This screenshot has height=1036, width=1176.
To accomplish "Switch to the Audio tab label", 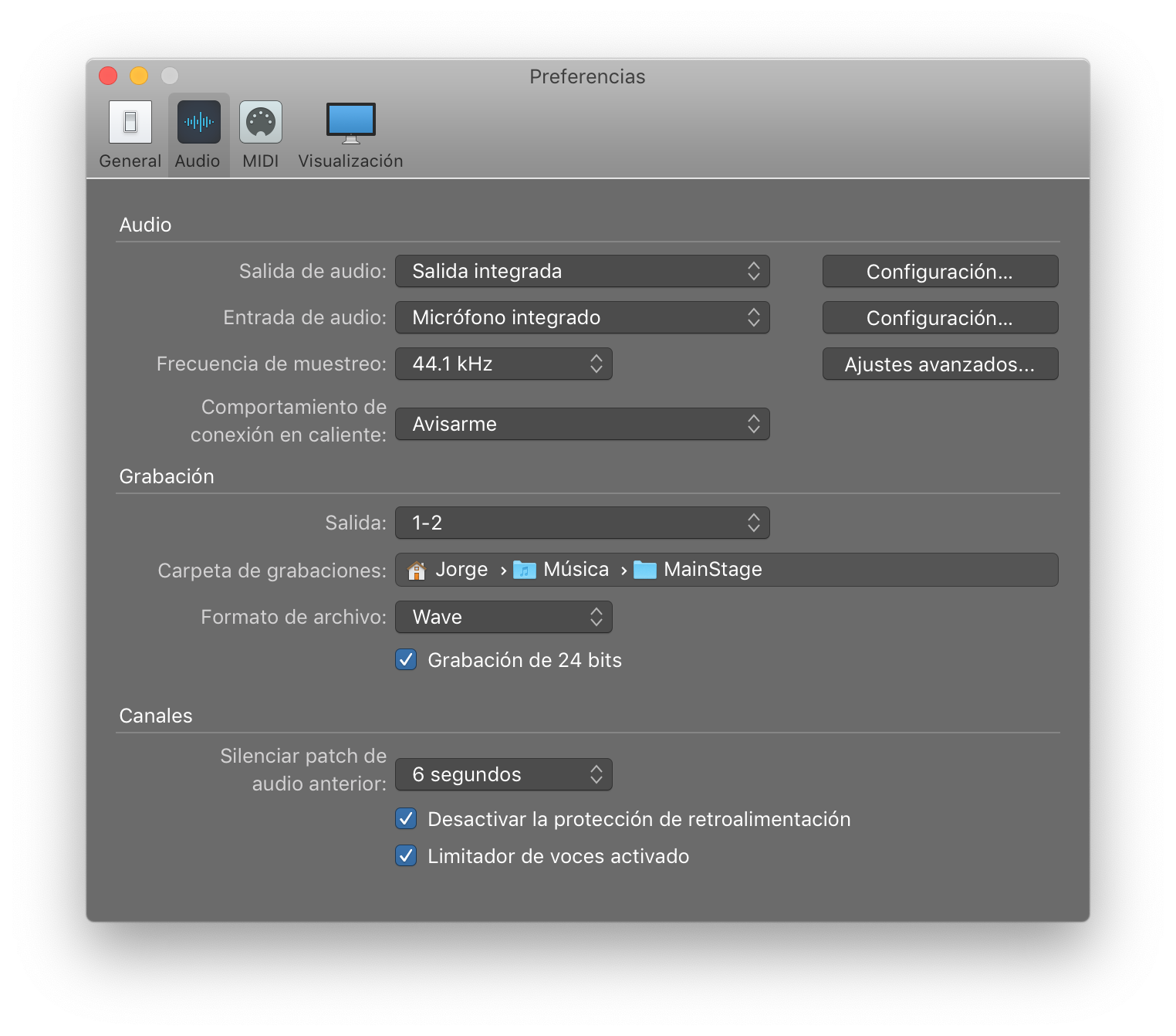I will [198, 161].
